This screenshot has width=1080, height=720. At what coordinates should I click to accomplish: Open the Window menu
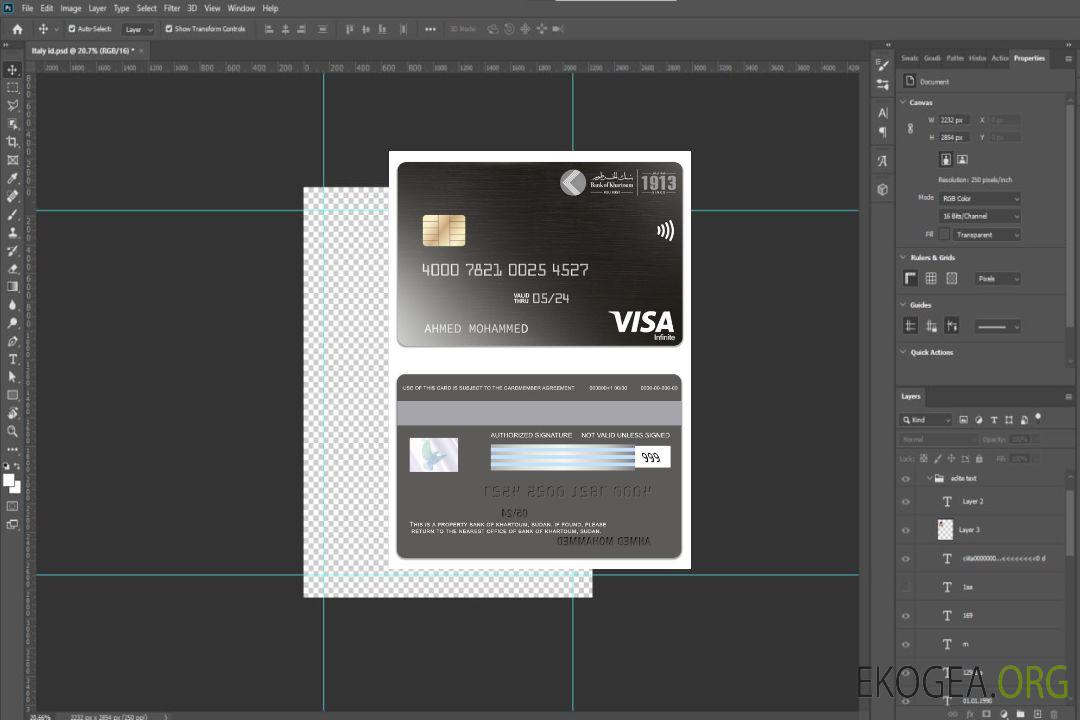(241, 8)
